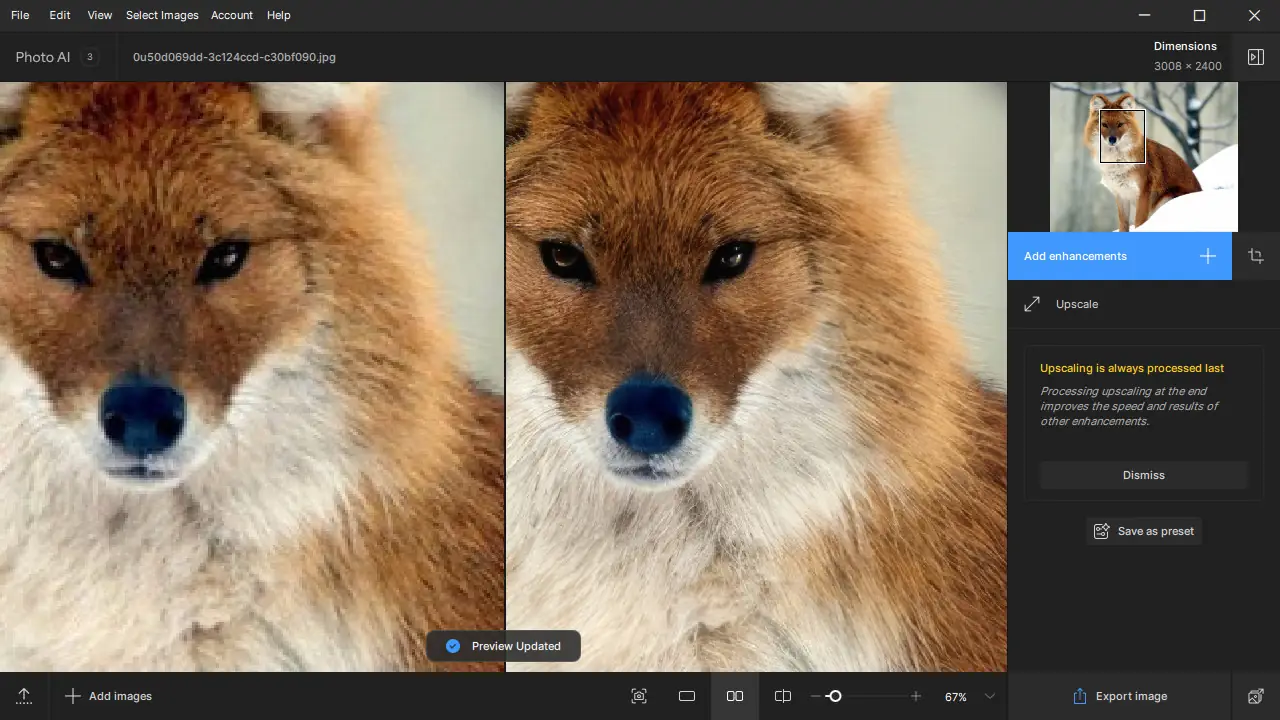Open the Upscale enhancement settings
This screenshot has height=720, width=1280.
coord(1077,304)
